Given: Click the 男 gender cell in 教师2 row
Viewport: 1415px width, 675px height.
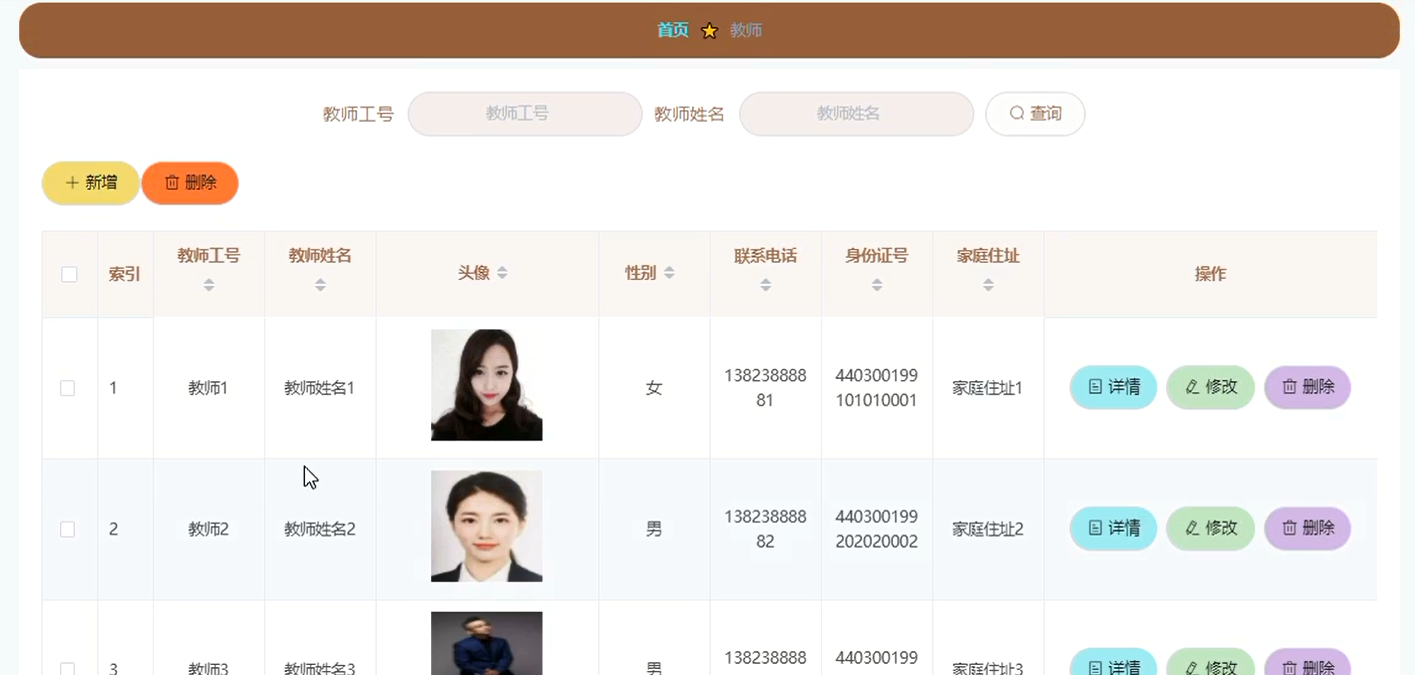Looking at the screenshot, I should [654, 529].
